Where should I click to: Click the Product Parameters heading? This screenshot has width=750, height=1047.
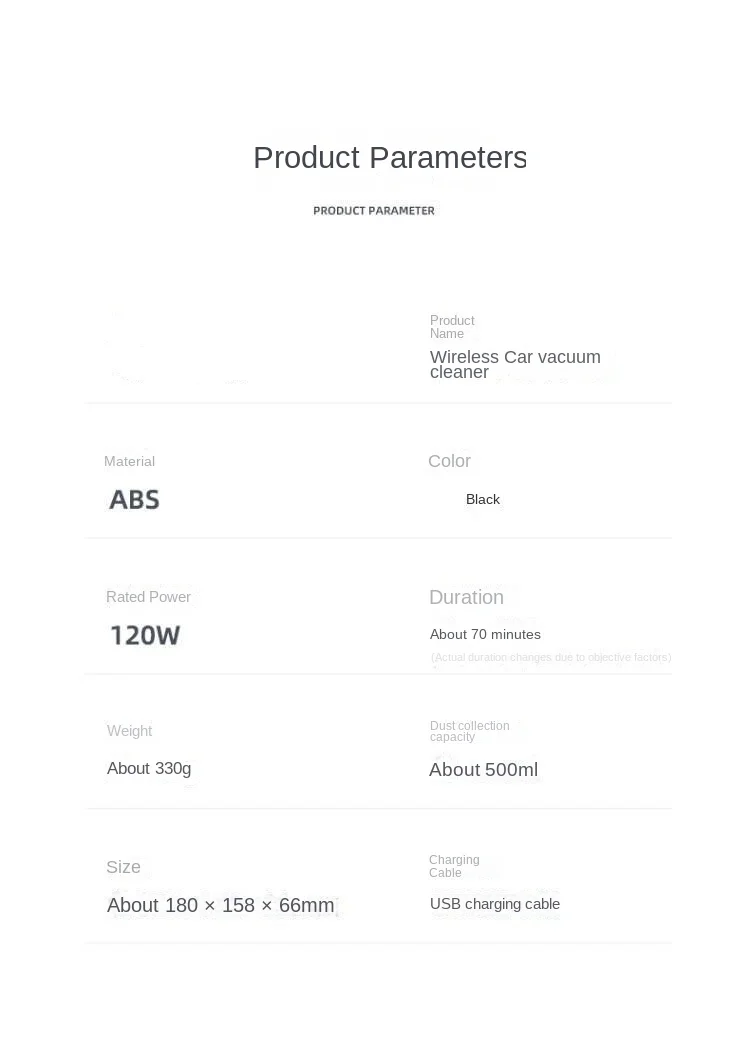[x=389, y=158]
